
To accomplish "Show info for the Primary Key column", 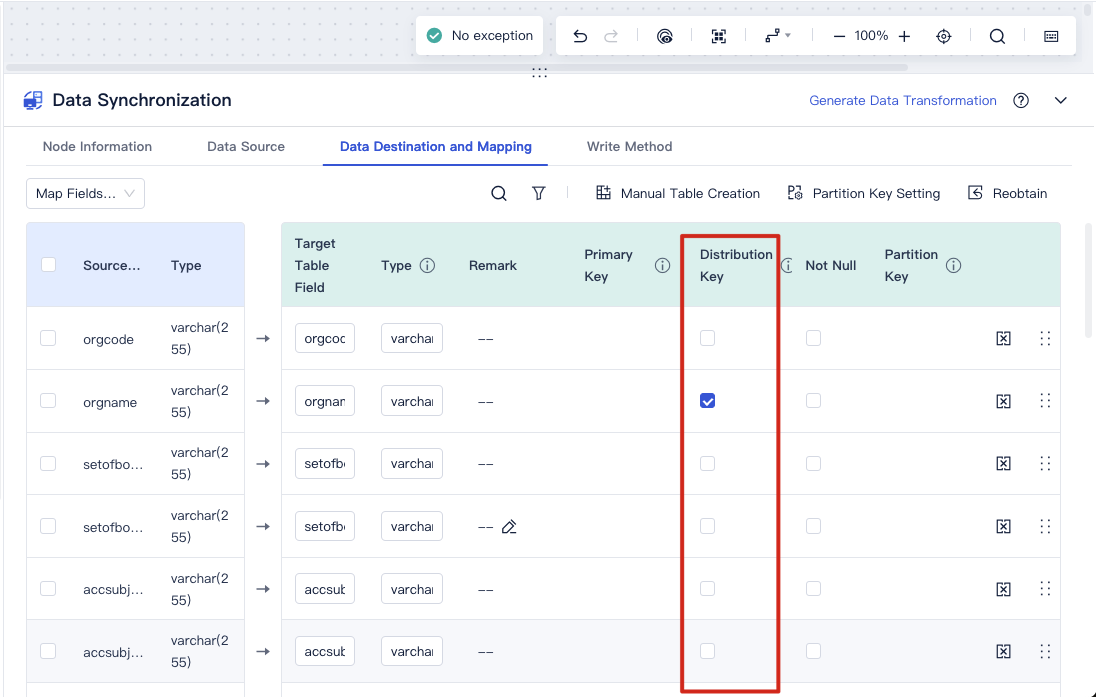I will point(662,266).
